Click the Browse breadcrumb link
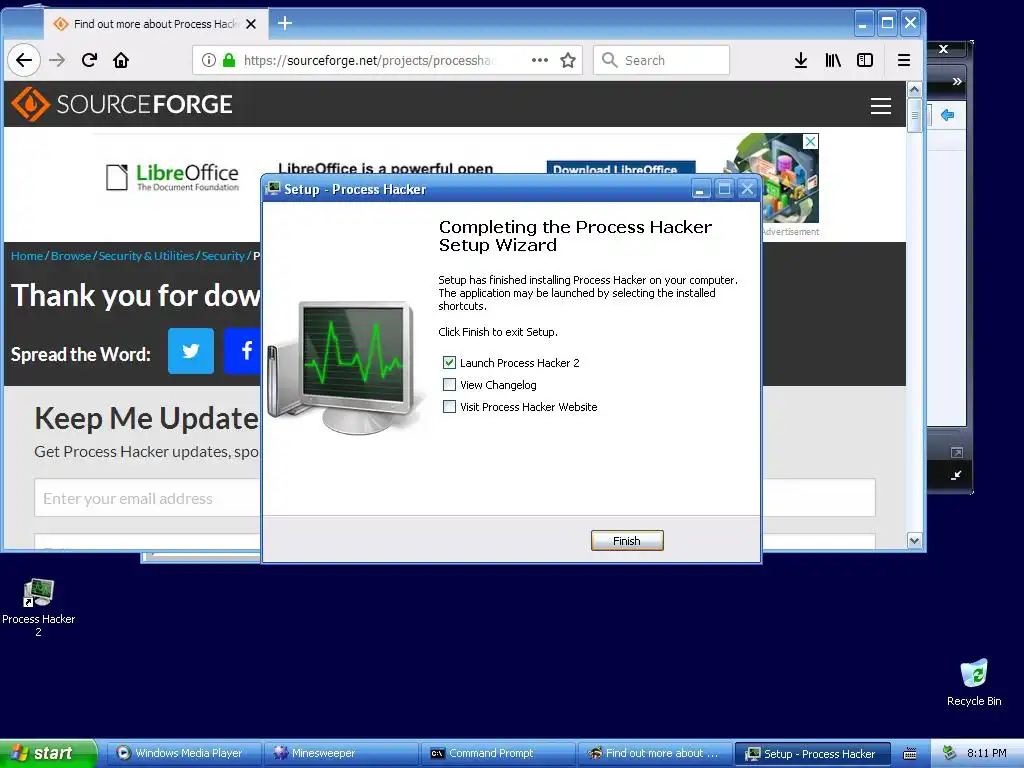The width and height of the screenshot is (1024, 768). pyautogui.click(x=71, y=256)
